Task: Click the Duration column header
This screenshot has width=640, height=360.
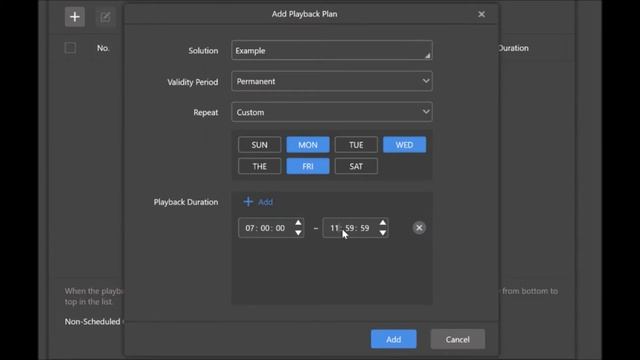Action: coord(513,48)
